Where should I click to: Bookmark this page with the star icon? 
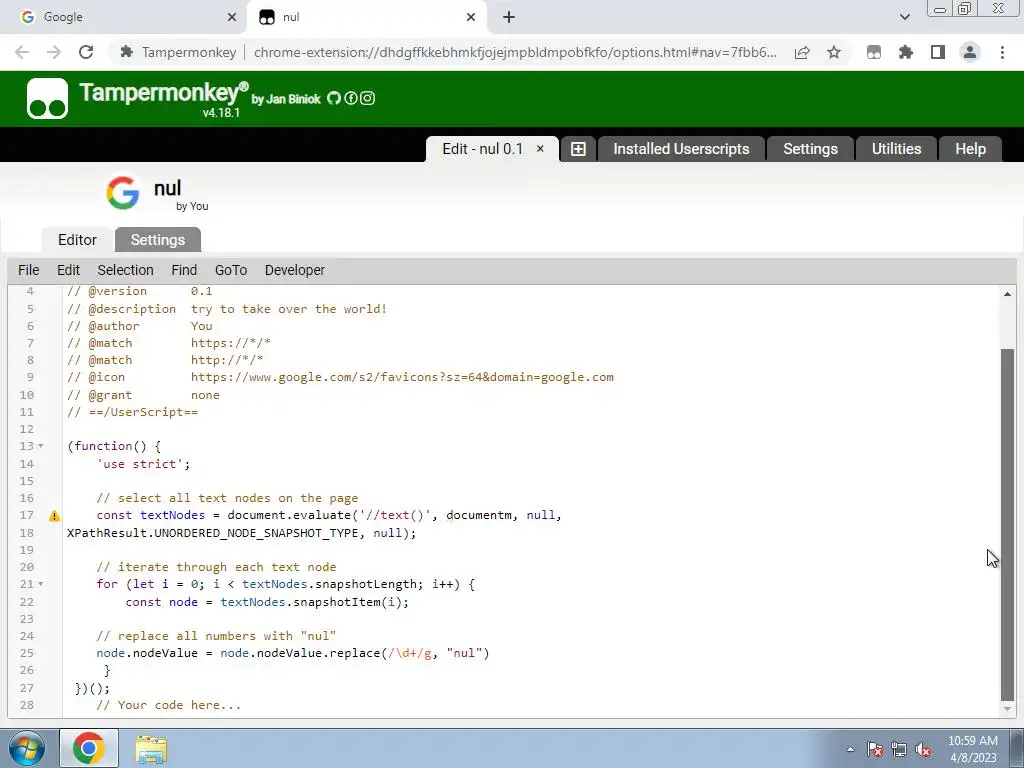point(834,52)
